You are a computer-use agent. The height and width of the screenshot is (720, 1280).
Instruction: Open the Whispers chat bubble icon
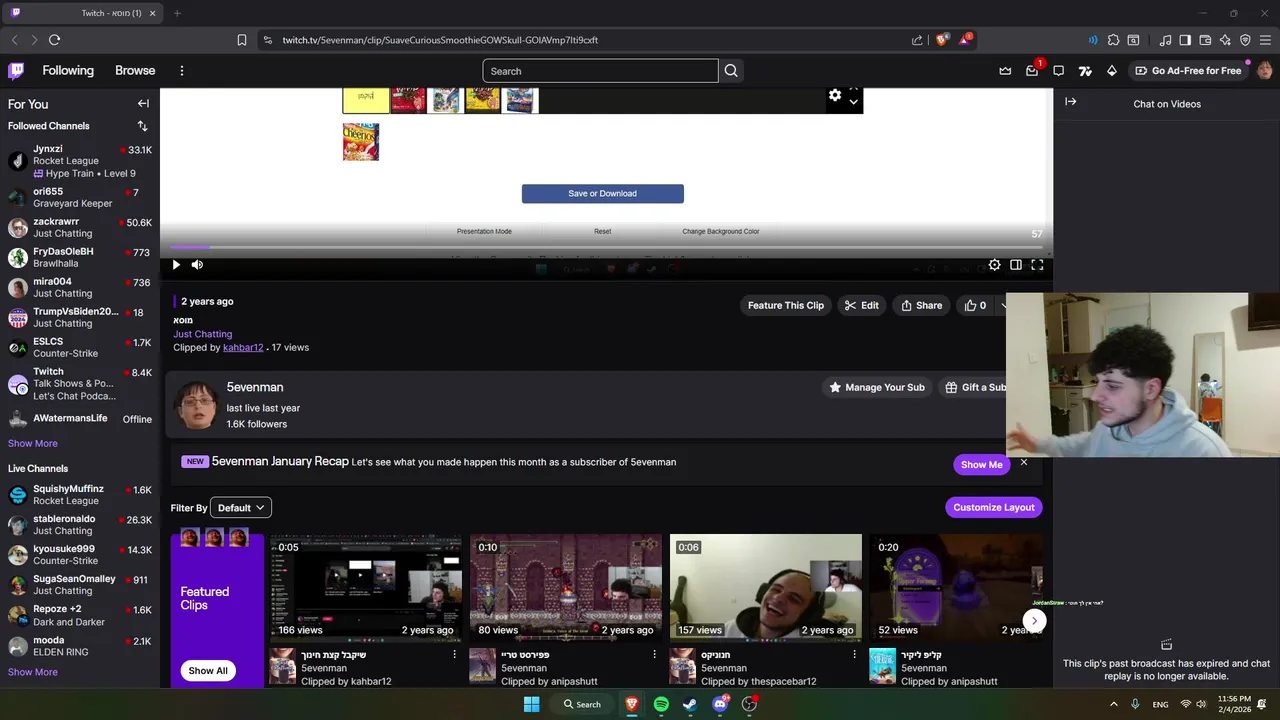[1058, 71]
